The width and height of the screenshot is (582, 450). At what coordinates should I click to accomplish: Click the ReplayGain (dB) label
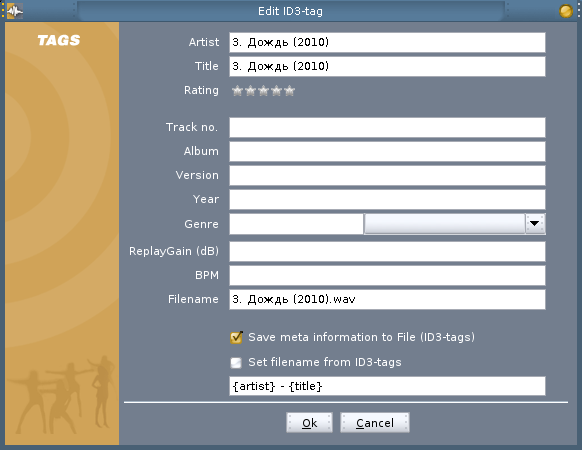pos(174,251)
